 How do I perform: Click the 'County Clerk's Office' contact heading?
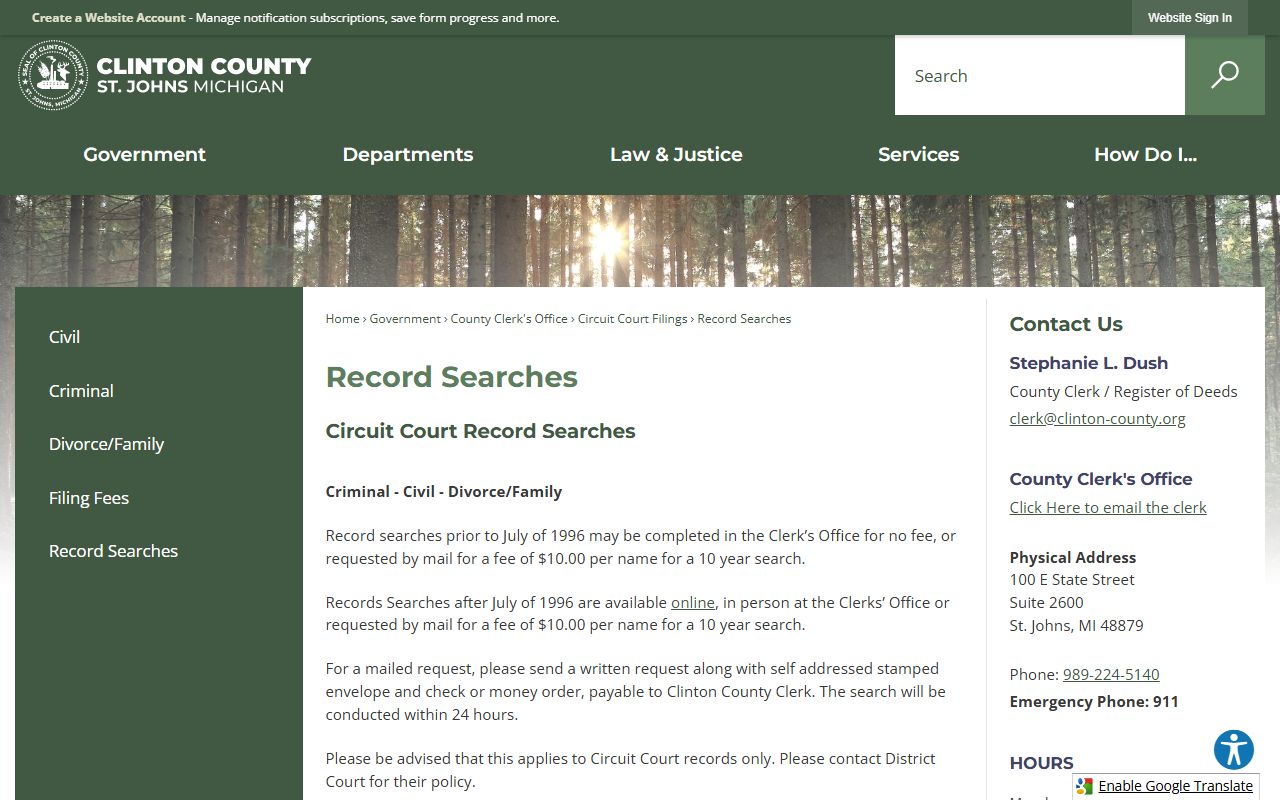(1101, 479)
